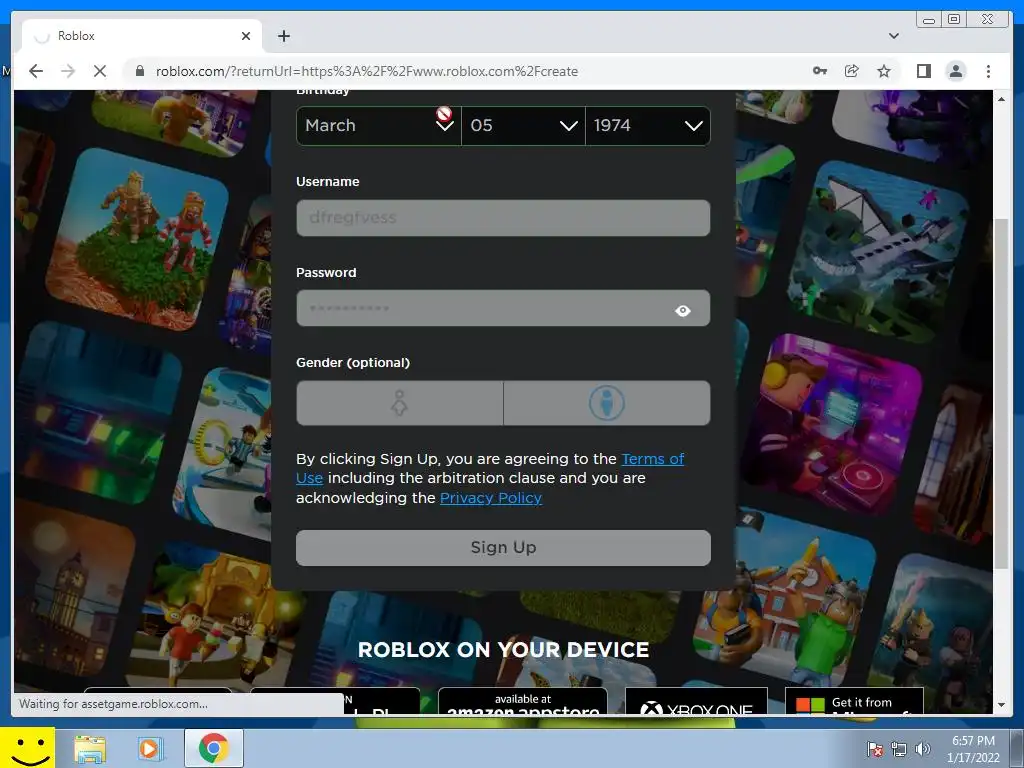The width and height of the screenshot is (1024, 768).
Task: Click the Chrome taskbar icon
Action: [214, 748]
